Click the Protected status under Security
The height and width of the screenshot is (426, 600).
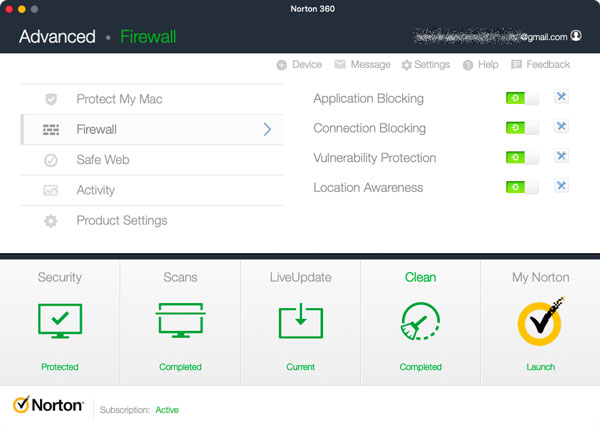[60, 367]
